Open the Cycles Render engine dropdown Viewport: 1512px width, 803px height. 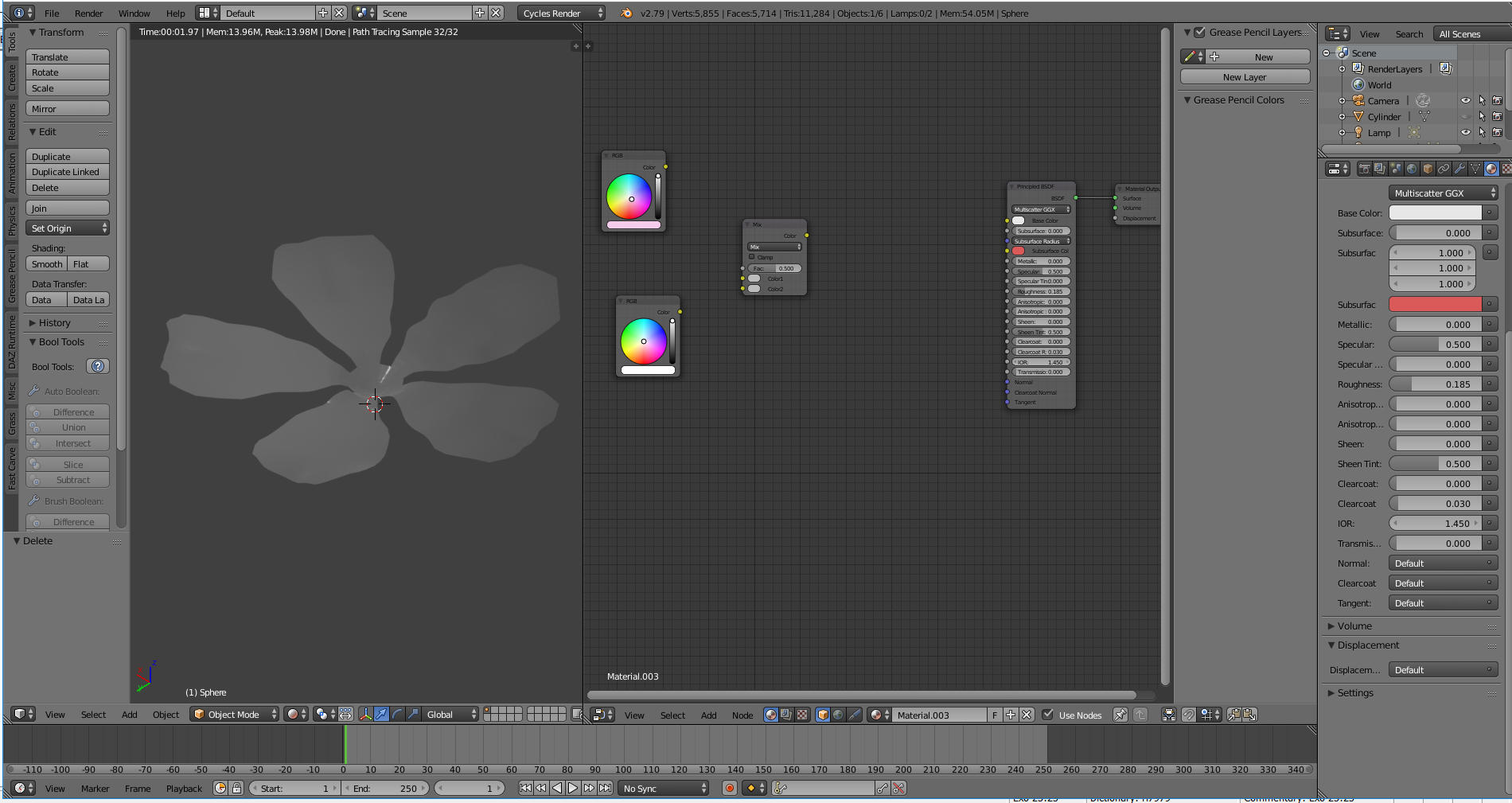tap(562, 13)
